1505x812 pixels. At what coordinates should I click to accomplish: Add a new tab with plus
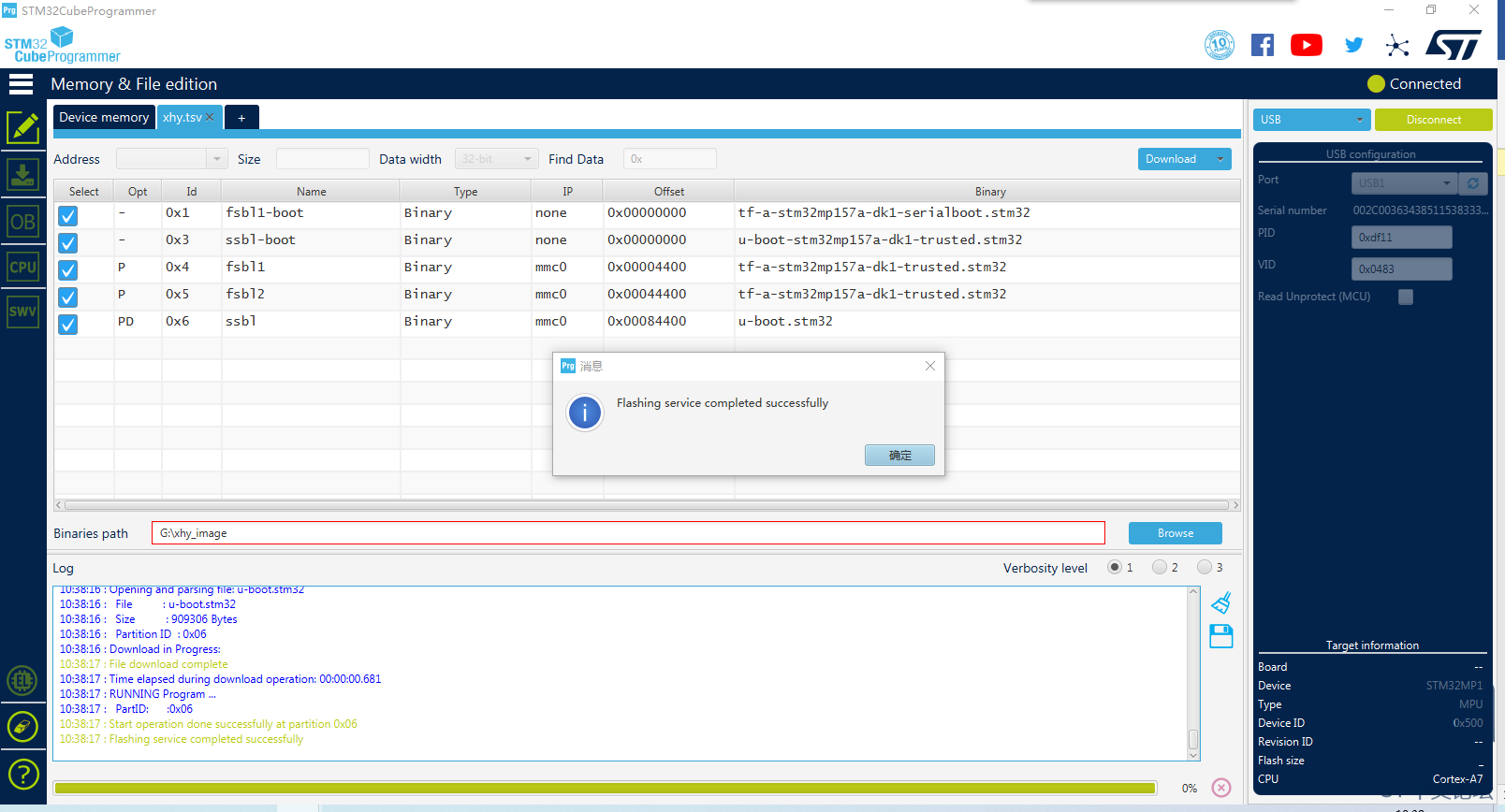click(x=241, y=118)
